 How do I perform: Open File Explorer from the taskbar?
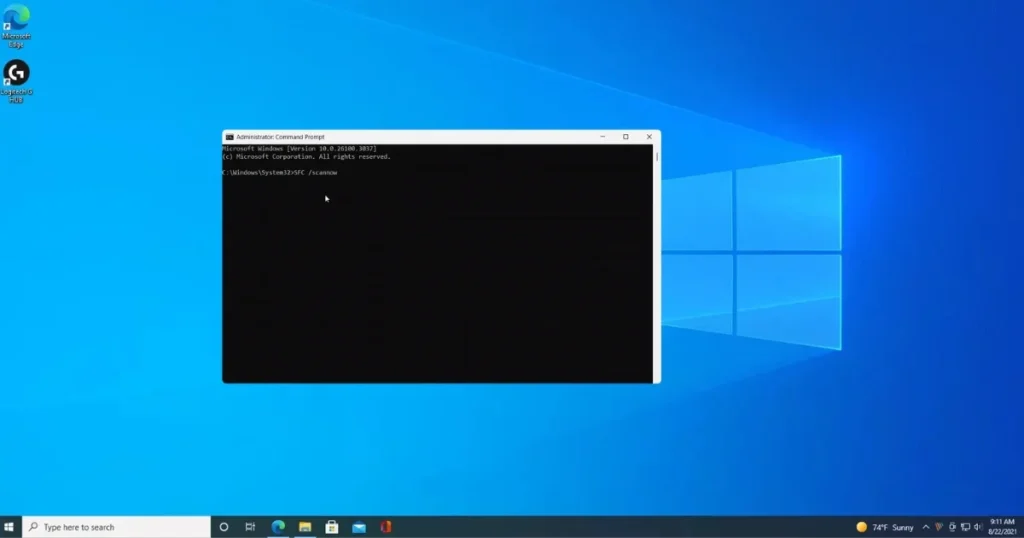[x=305, y=527]
